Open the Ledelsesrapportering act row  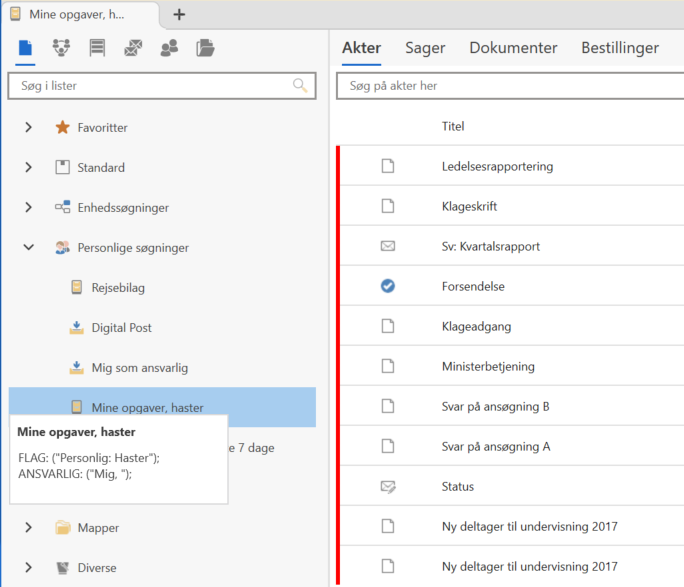pos(497,166)
